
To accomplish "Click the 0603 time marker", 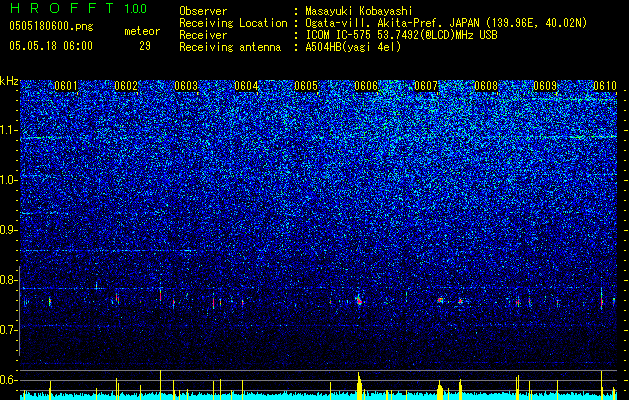I will (x=186, y=86).
